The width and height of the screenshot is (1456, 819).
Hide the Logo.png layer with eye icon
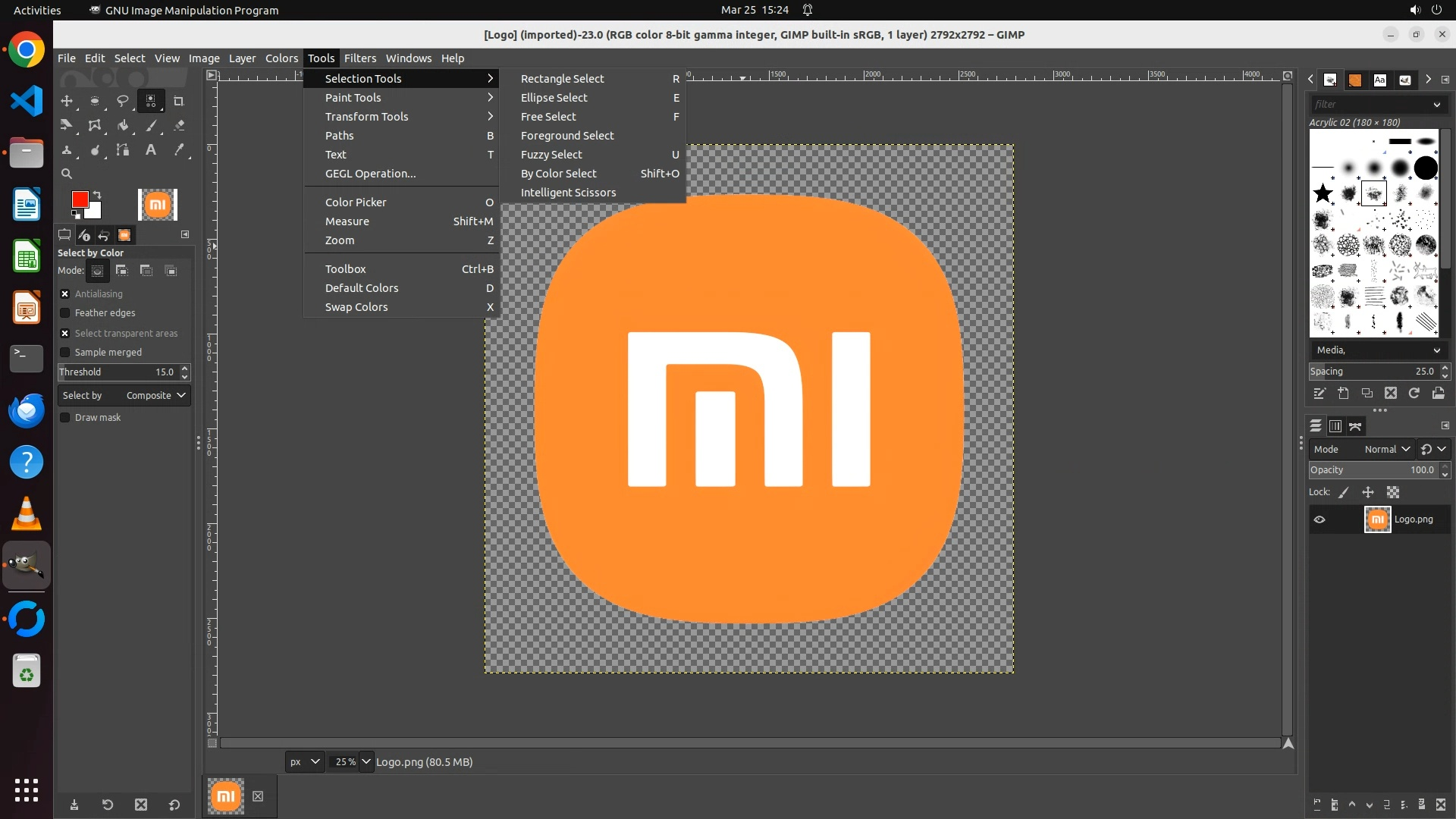pyautogui.click(x=1319, y=519)
